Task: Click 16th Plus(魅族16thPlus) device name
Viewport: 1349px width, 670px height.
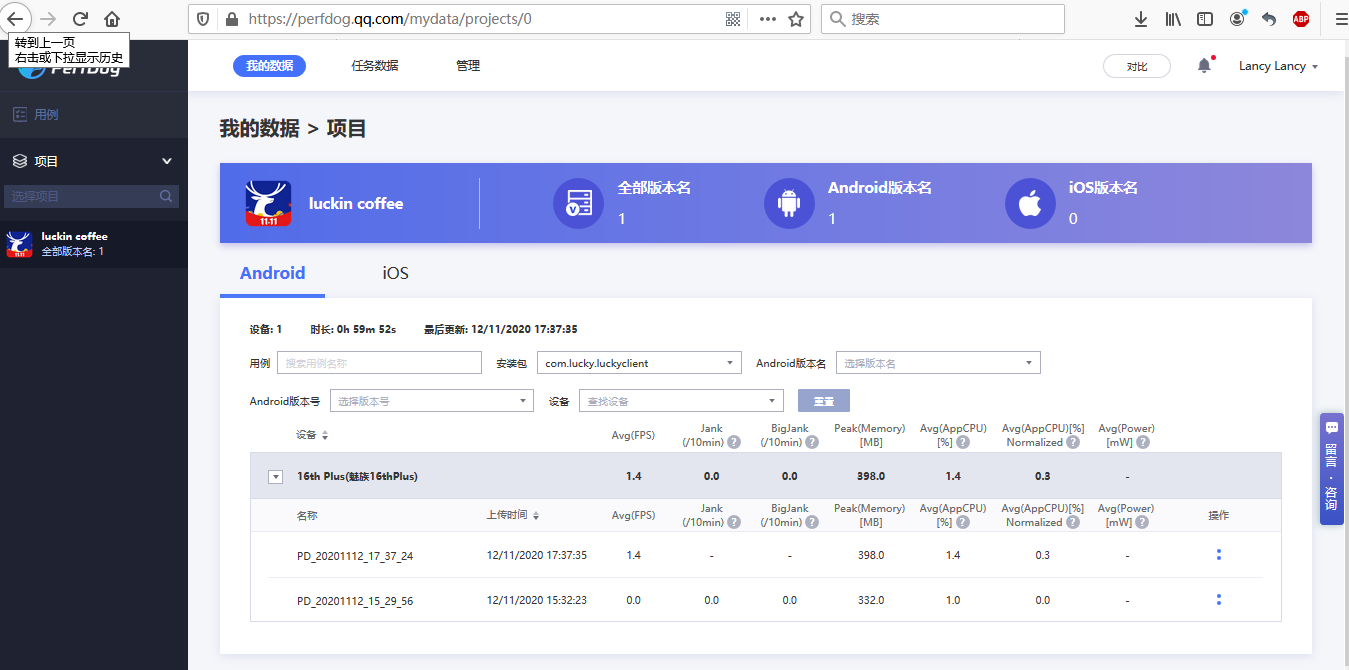Action: coord(357,477)
